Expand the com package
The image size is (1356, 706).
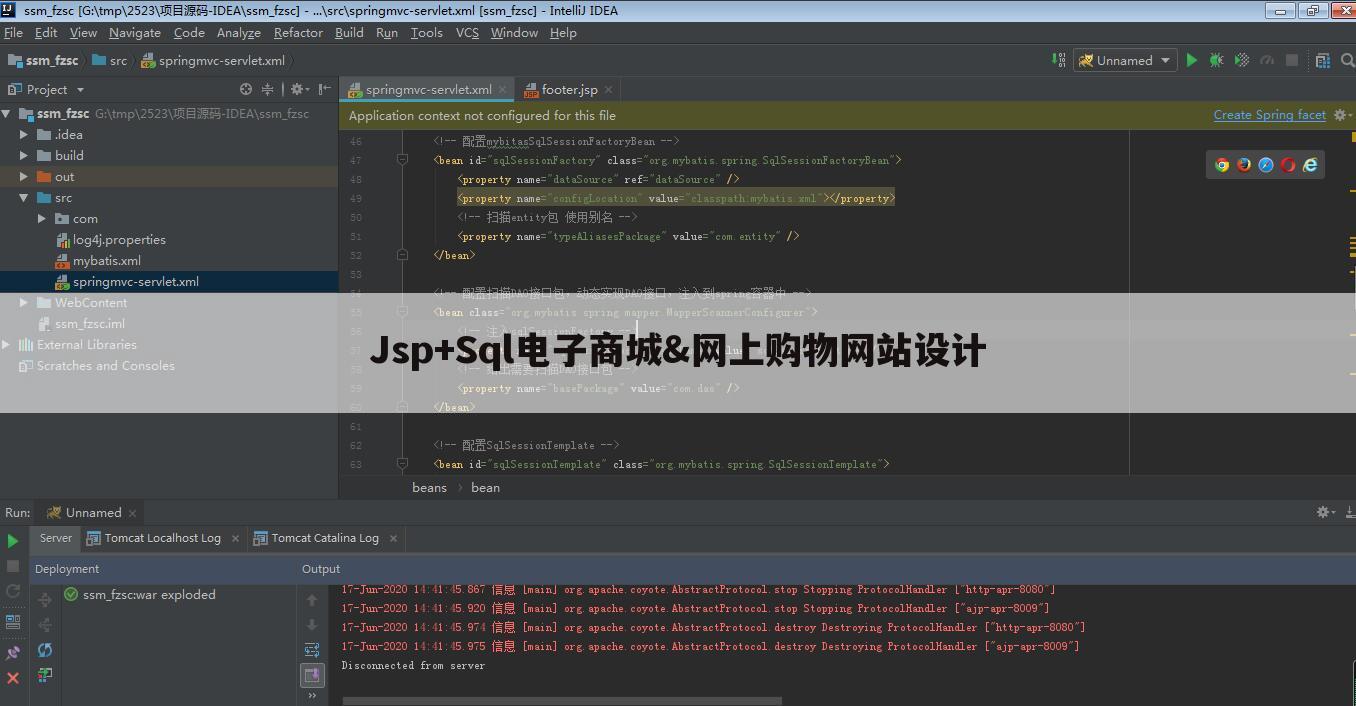coord(42,219)
